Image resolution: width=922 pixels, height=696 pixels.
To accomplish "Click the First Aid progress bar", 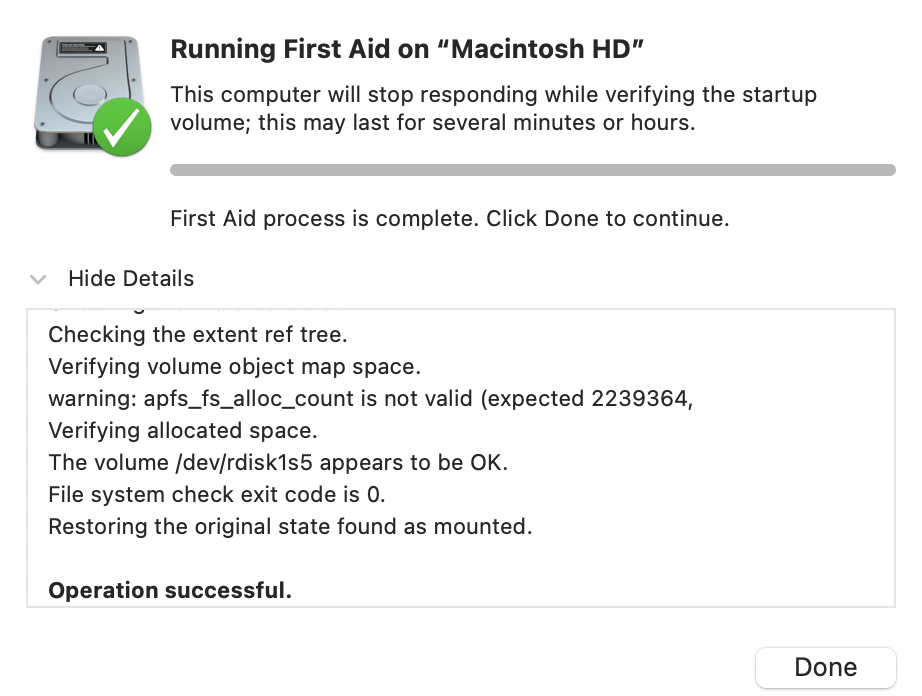I will (x=532, y=170).
